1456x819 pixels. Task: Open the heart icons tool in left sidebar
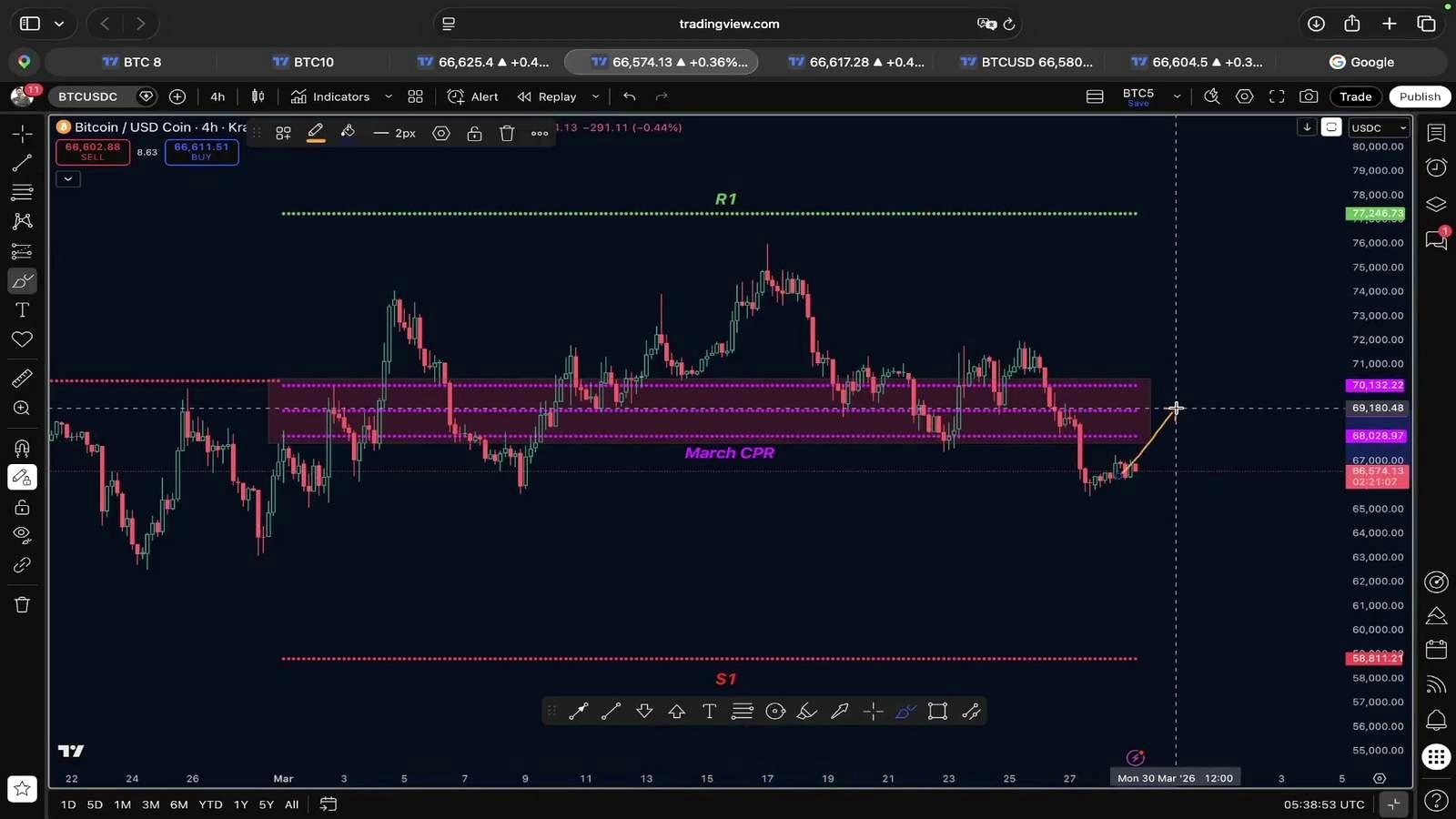[x=22, y=339]
